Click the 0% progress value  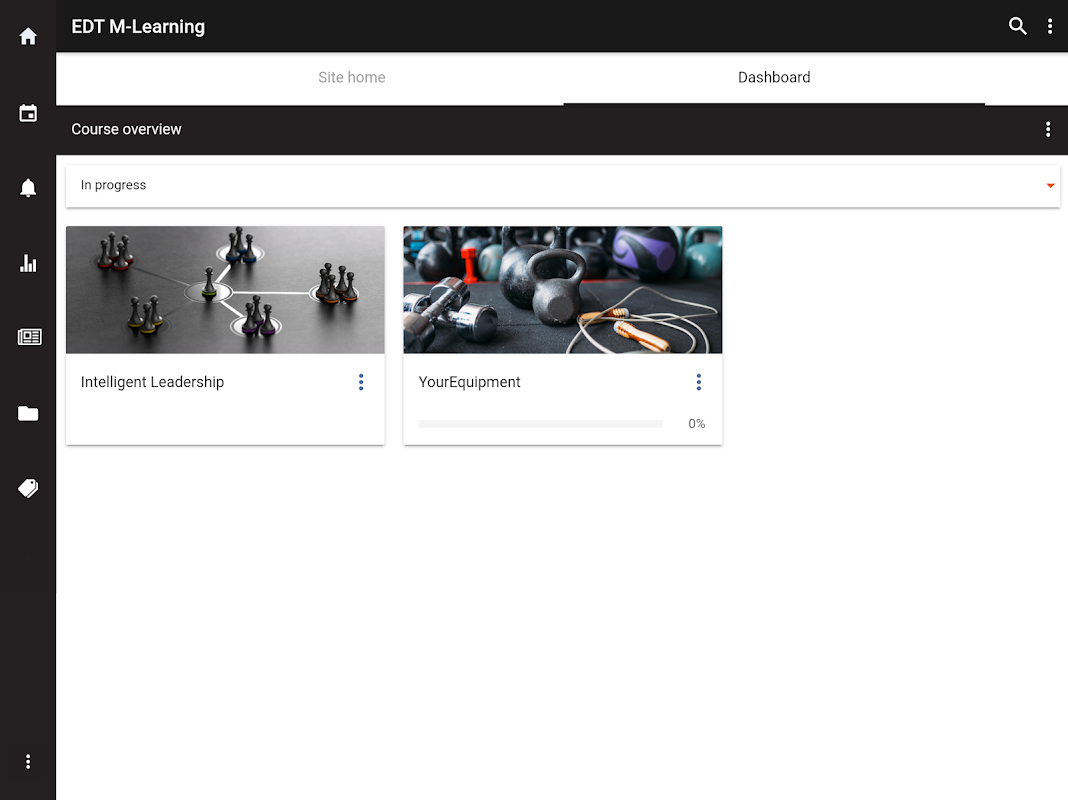(x=696, y=423)
